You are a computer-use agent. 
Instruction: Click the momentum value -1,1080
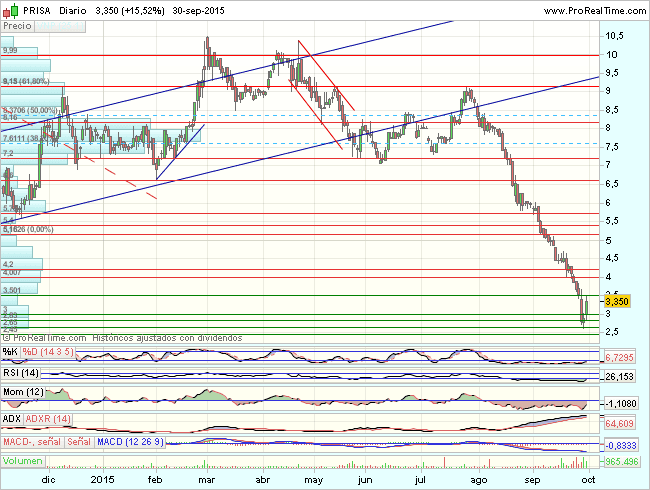coord(621,403)
